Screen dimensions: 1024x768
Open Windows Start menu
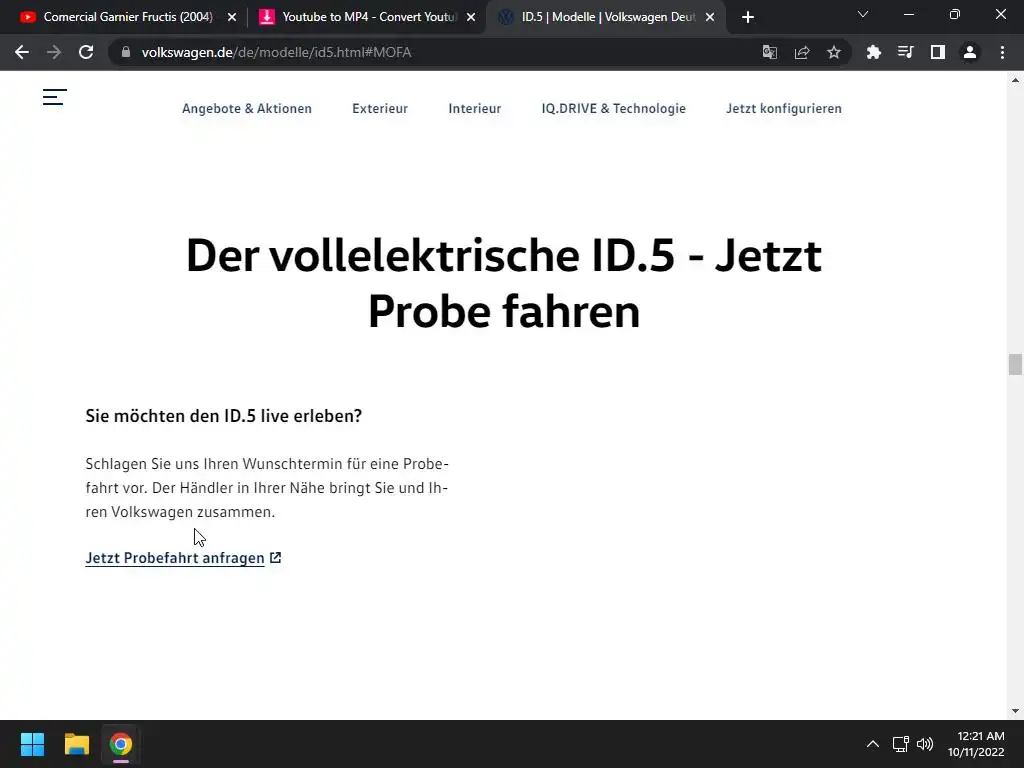32,744
